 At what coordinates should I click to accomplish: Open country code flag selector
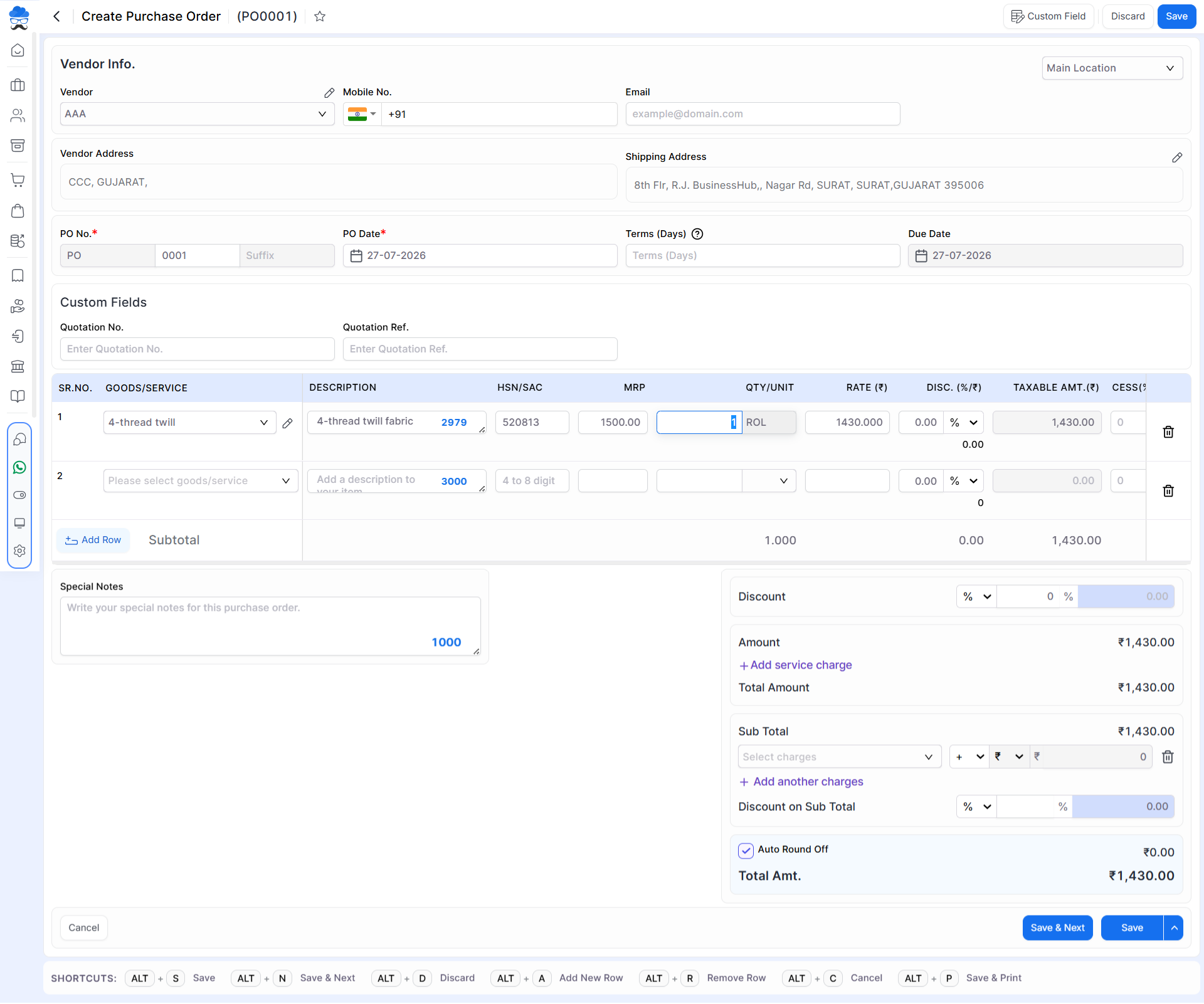tap(362, 114)
